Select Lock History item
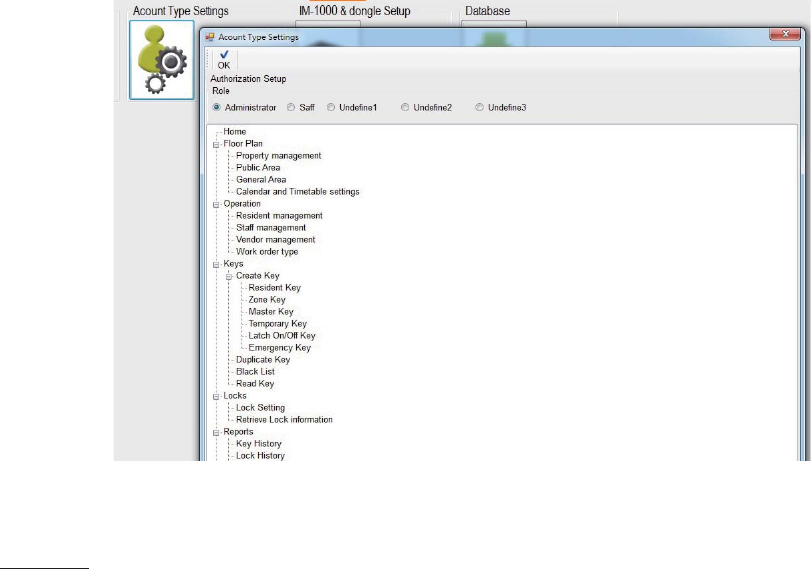The height and width of the screenshot is (569, 811). (x=261, y=455)
